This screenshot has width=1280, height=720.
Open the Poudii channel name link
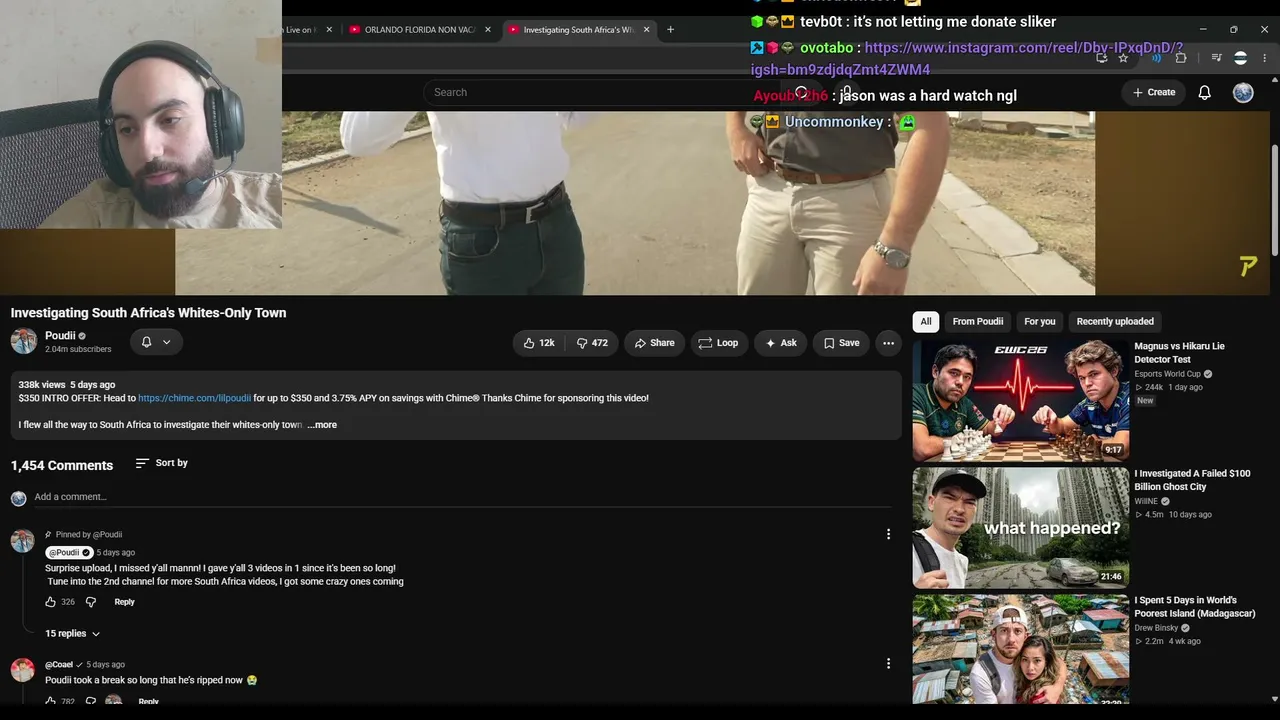60,336
